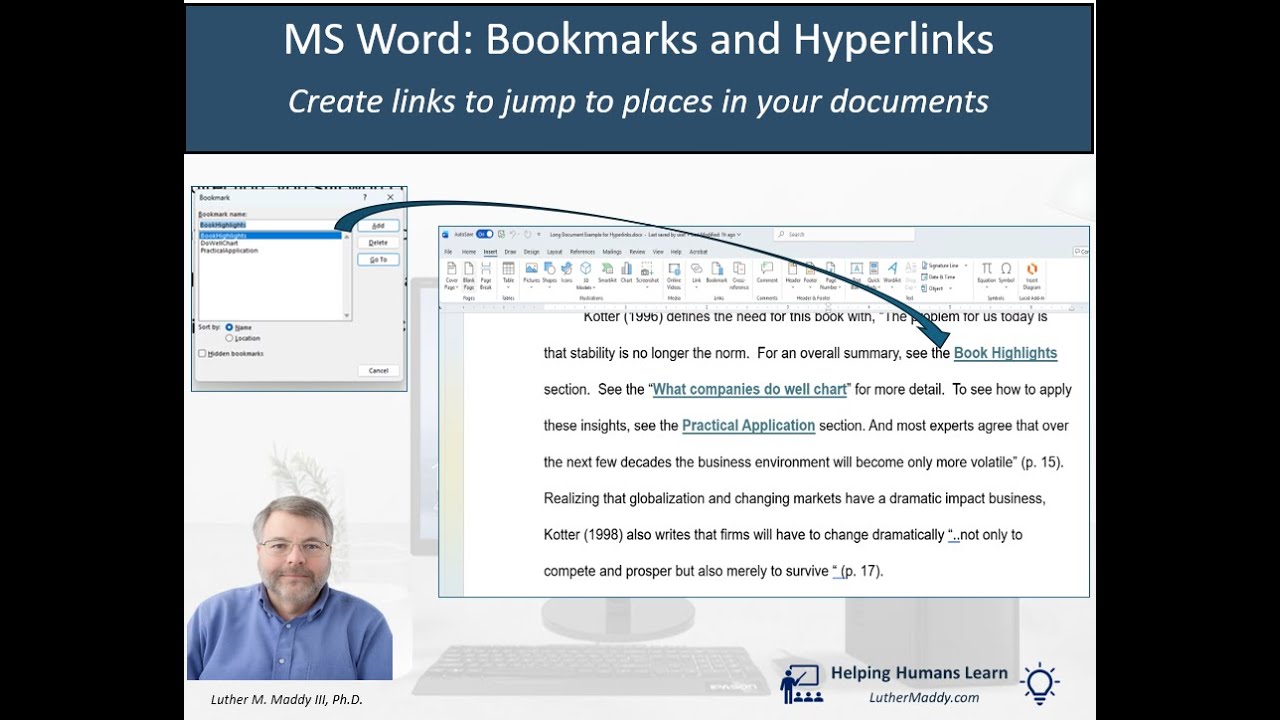Open the Screenshot tool
Image resolution: width=1280 pixels, height=720 pixels.
click(x=647, y=273)
